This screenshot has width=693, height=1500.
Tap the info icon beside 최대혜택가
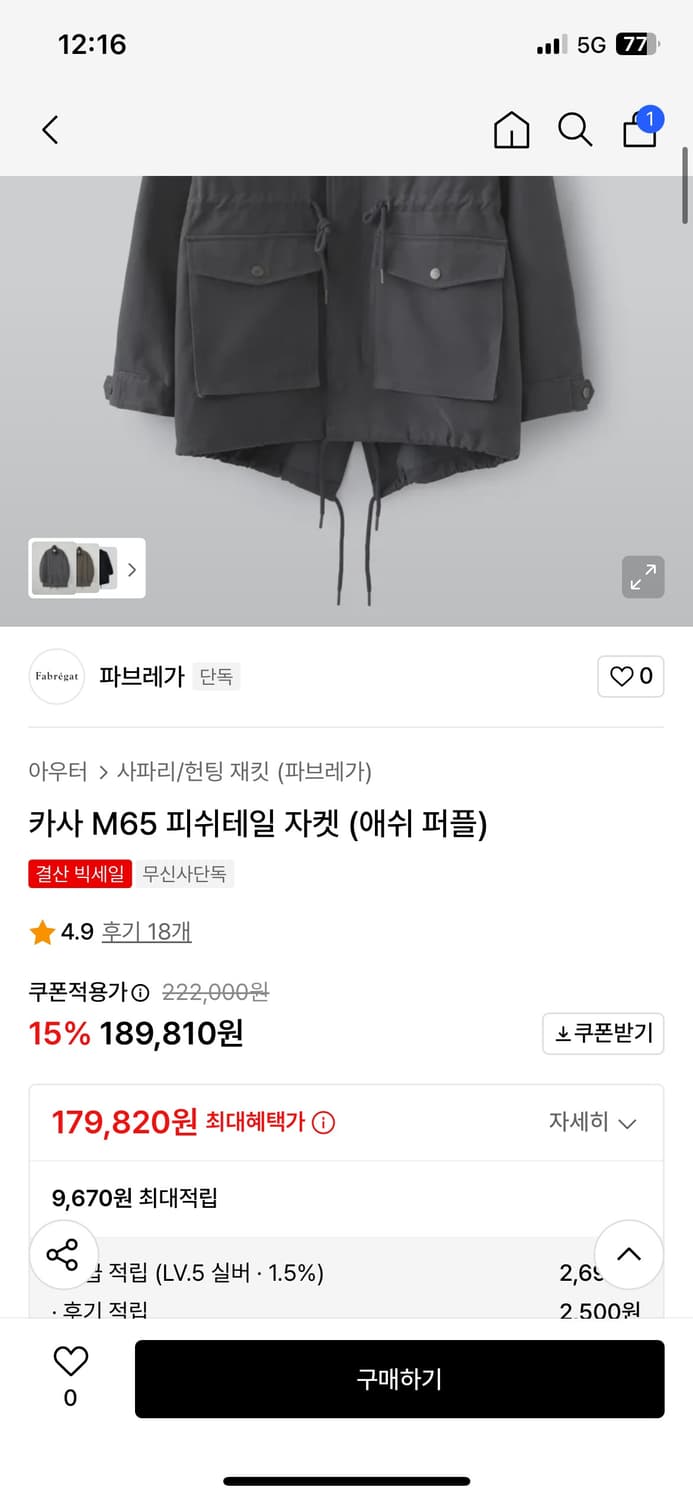point(320,1122)
